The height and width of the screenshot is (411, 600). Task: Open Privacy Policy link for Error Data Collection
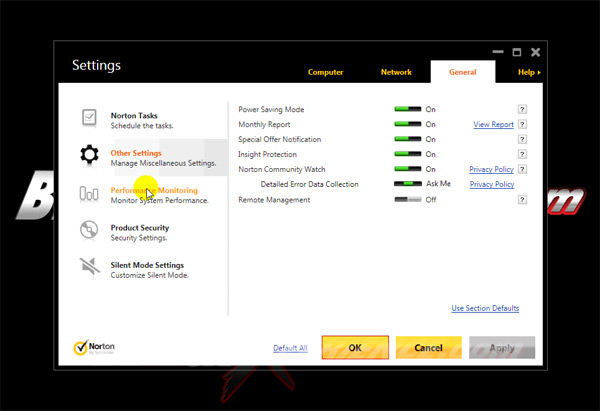[x=492, y=184]
